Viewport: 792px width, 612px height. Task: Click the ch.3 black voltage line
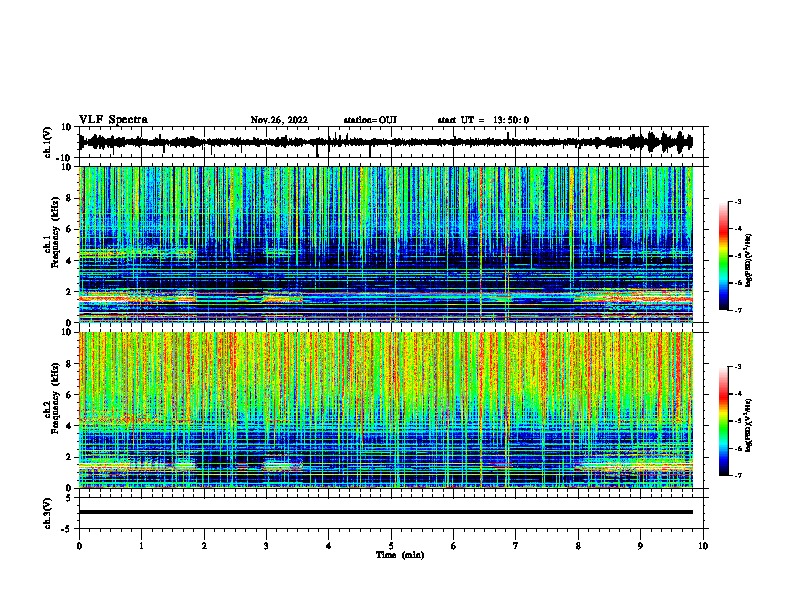[x=386, y=512]
